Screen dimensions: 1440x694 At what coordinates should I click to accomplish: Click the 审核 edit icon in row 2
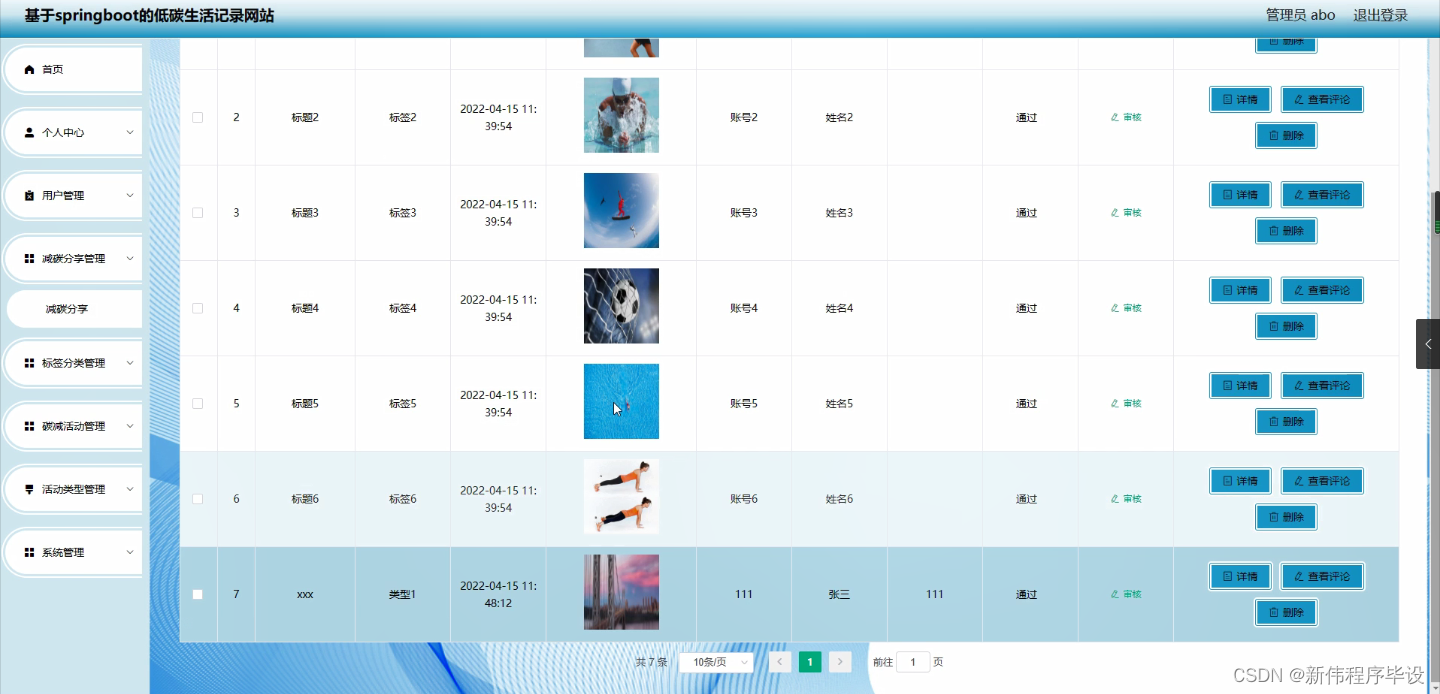point(1115,117)
